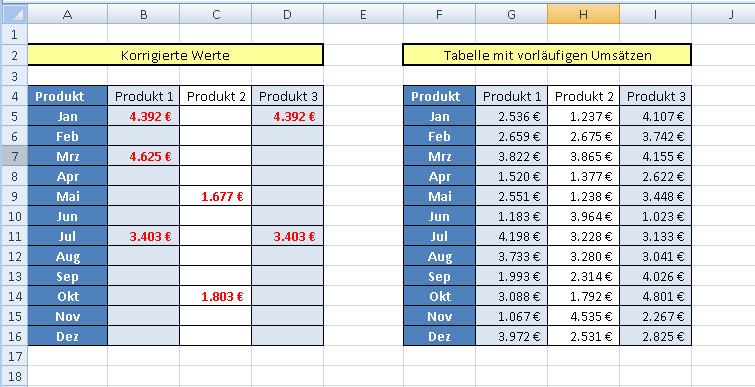Image resolution: width=755 pixels, height=387 pixels.
Task: Select the '2.675 €' cell
Action: [x=583, y=137]
